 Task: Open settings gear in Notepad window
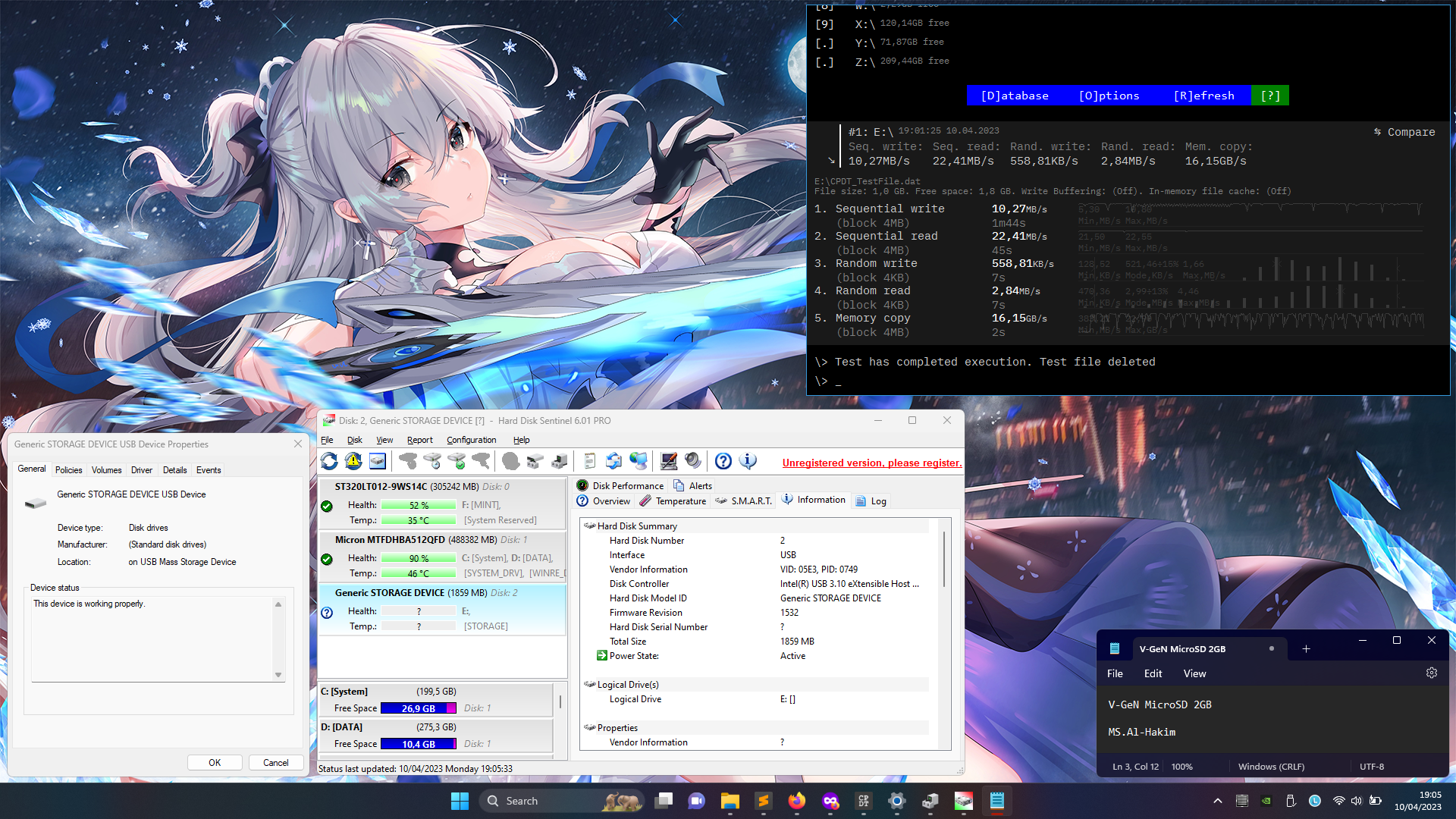point(1432,673)
